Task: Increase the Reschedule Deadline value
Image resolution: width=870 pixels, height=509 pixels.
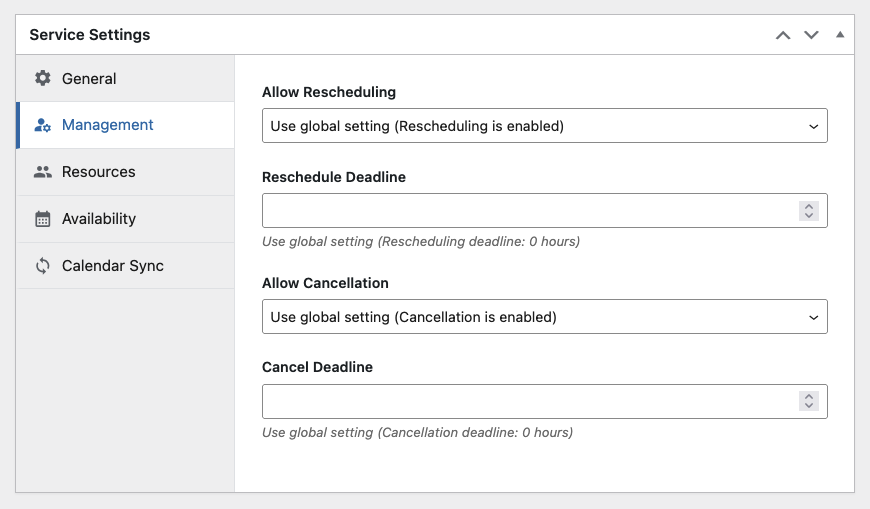Action: coord(809,206)
